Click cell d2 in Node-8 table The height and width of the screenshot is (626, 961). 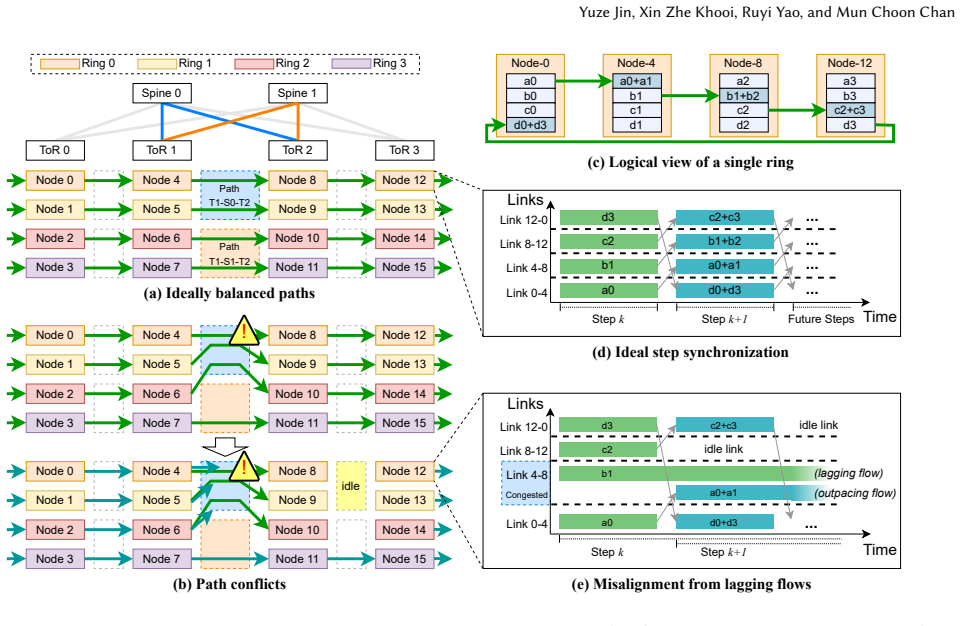pos(743,125)
